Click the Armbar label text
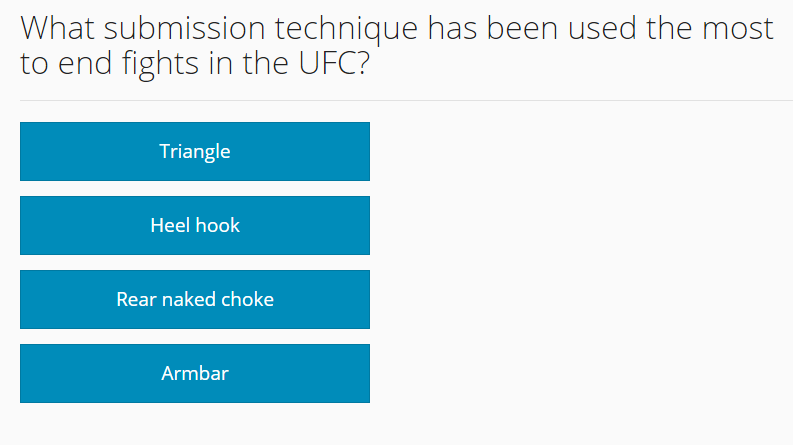Screen dimensions: 793x445 [195, 374]
